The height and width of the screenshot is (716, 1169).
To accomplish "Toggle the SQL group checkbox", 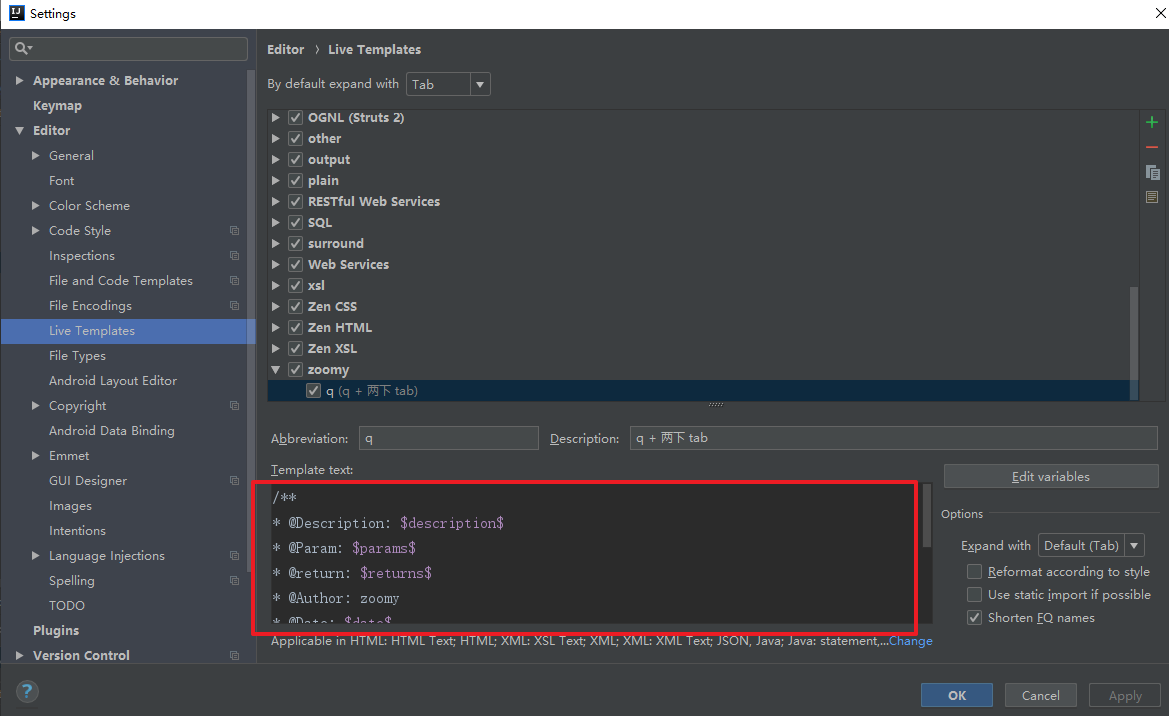I will coord(295,222).
